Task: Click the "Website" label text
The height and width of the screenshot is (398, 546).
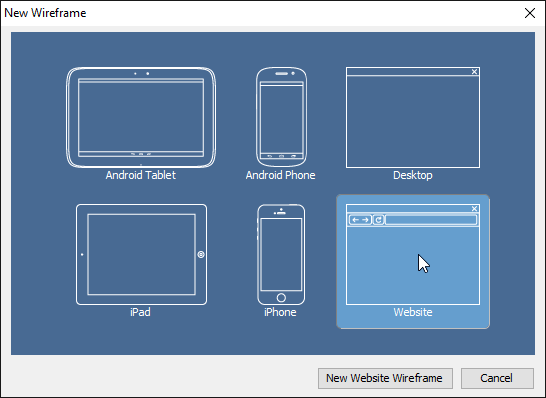Action: click(x=413, y=312)
